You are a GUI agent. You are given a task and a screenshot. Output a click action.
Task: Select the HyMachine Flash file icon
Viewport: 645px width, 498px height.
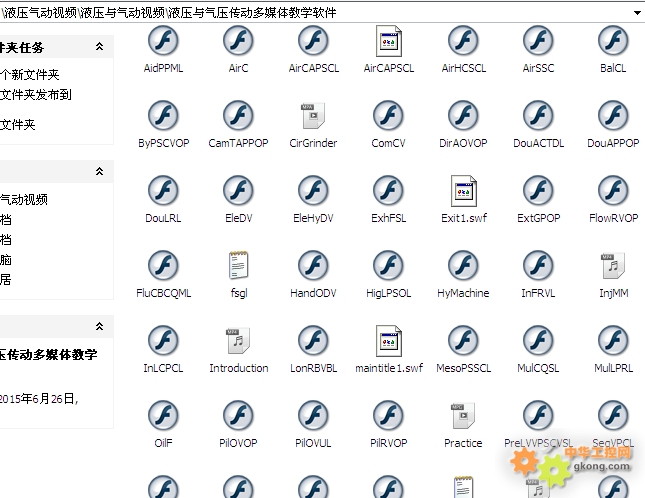[x=463, y=265]
